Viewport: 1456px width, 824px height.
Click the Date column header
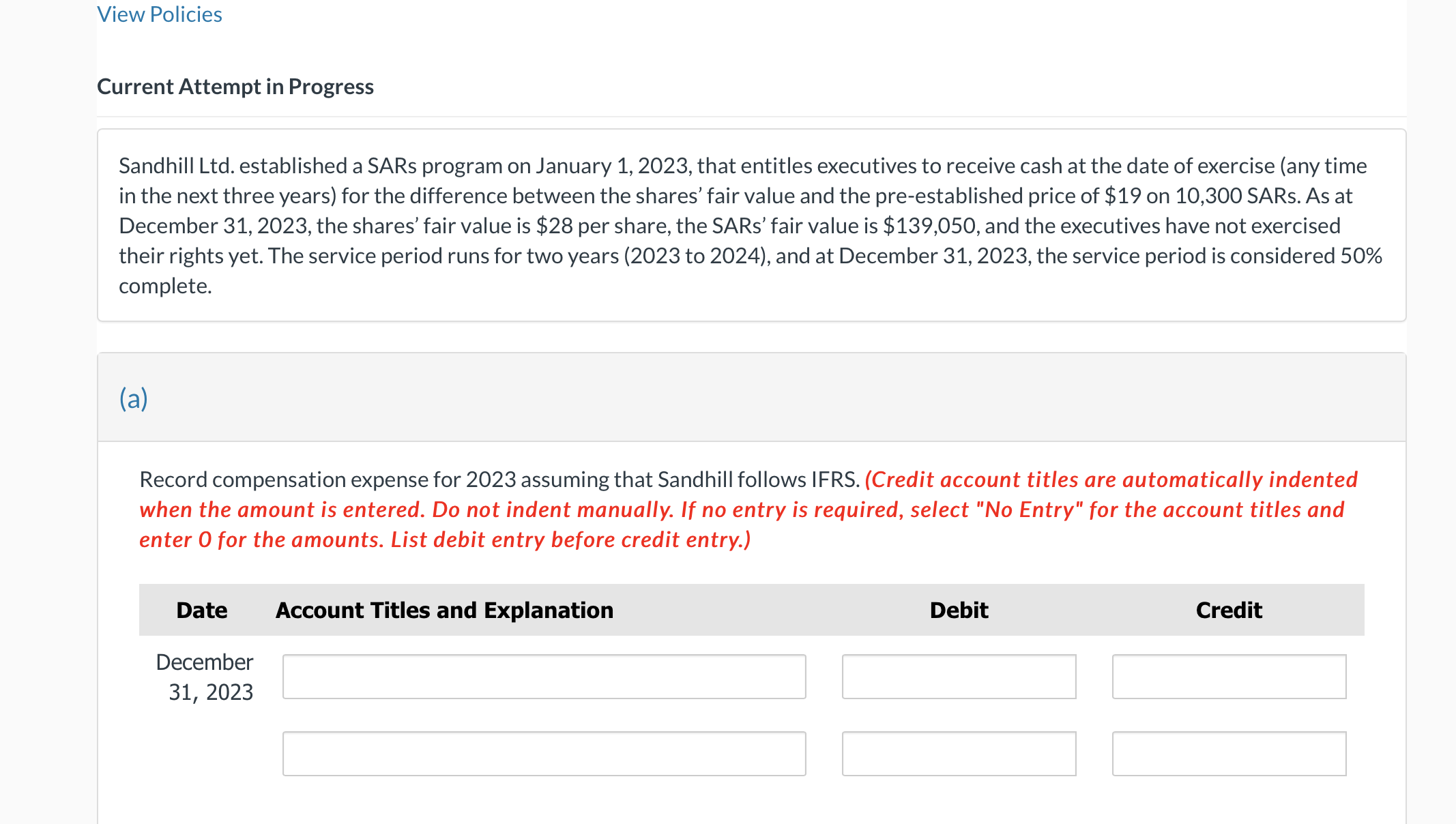201,609
